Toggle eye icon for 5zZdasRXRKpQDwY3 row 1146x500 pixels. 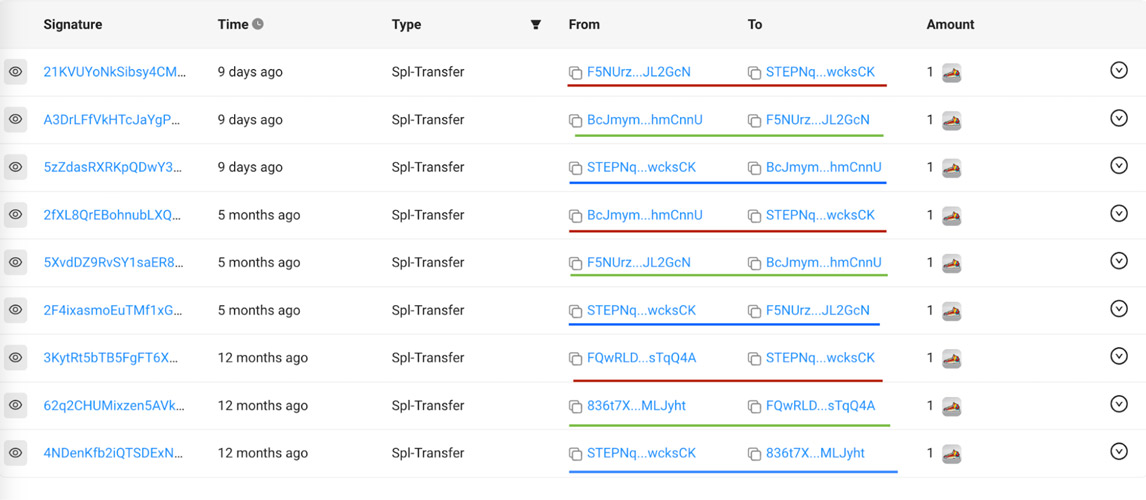[15, 167]
